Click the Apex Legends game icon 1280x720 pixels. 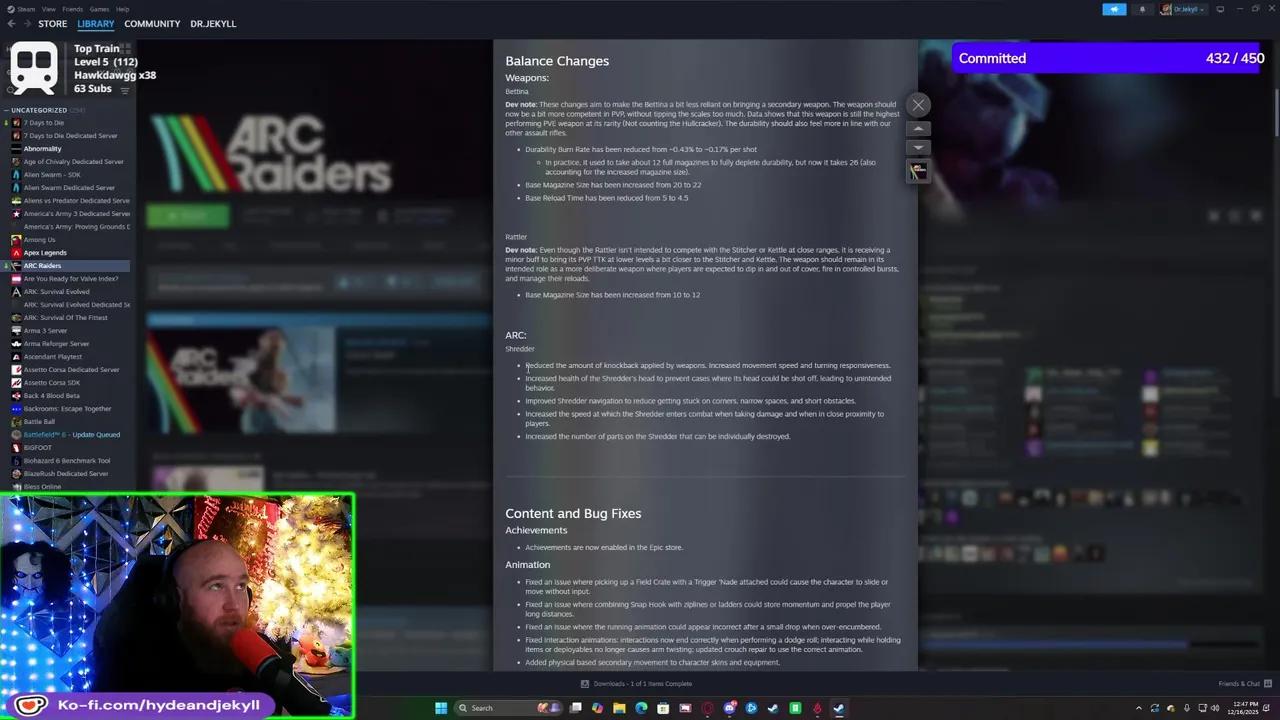16,253
